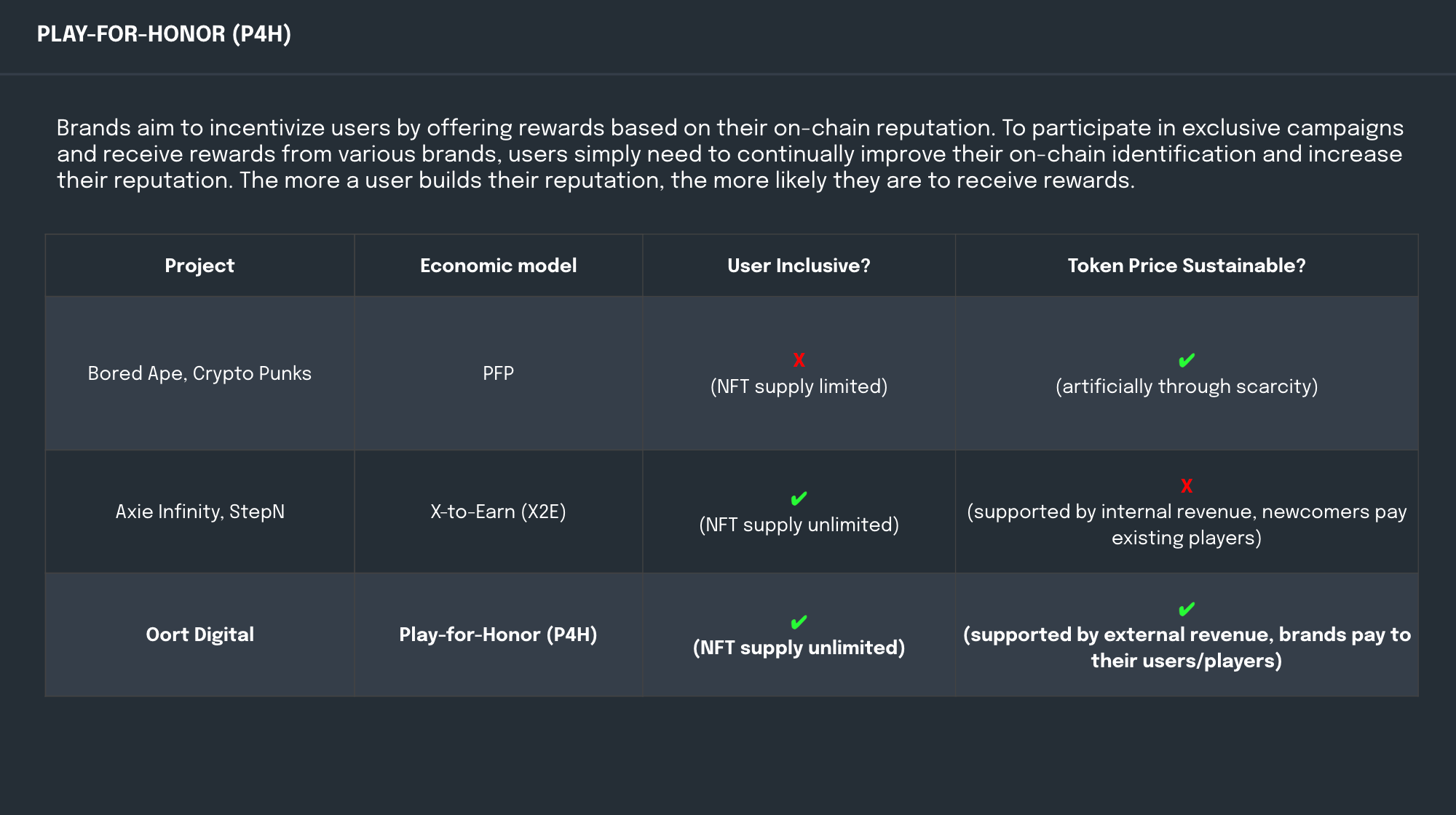Viewport: 1456px width, 815px height.
Task: Select the Project column header
Action: (199, 266)
